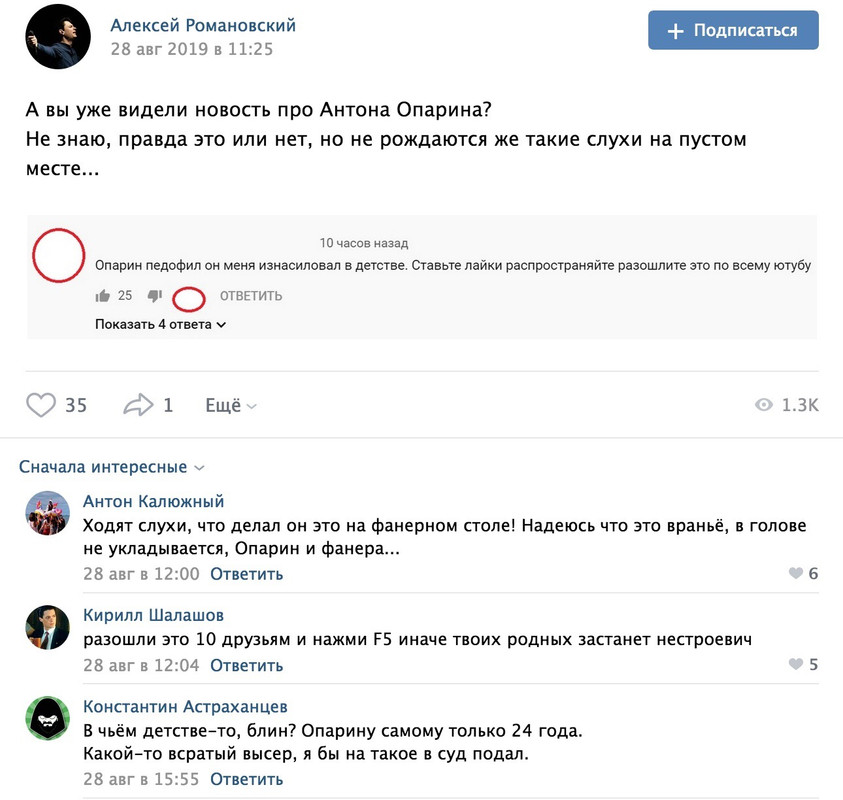Subscribe with the Подписаться button
843x800 pixels.
[x=733, y=30]
